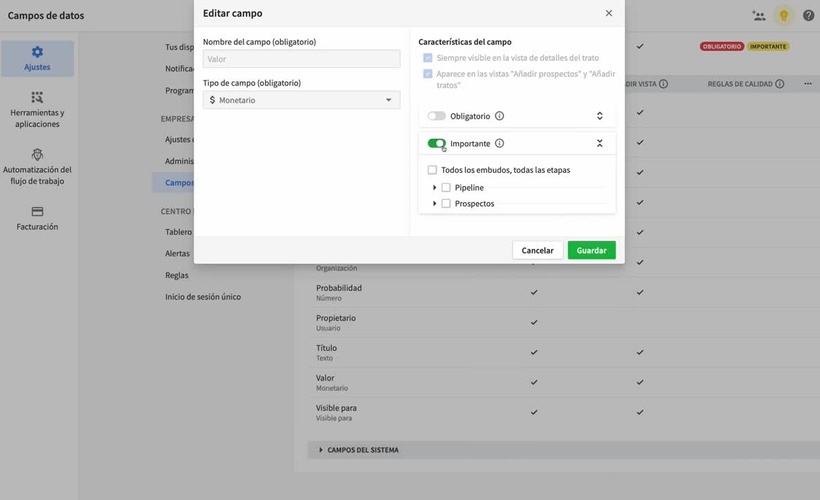Enable the Obligatorio toggle
The image size is (820, 500).
click(436, 116)
